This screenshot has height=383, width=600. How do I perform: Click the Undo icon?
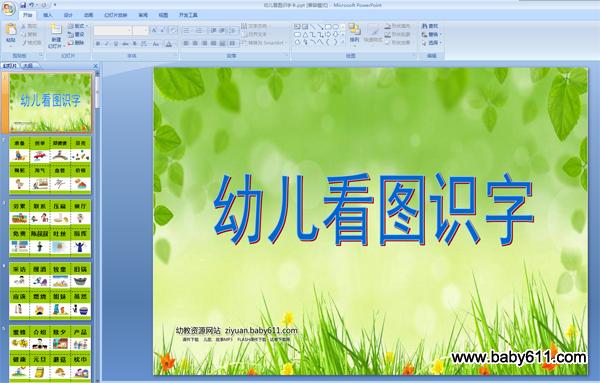click(32, 5)
